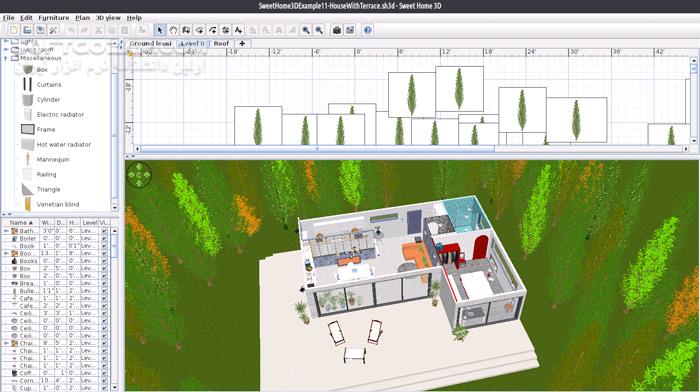Open Help with the question mark icon
The image size is (700, 392).
[x=367, y=30]
